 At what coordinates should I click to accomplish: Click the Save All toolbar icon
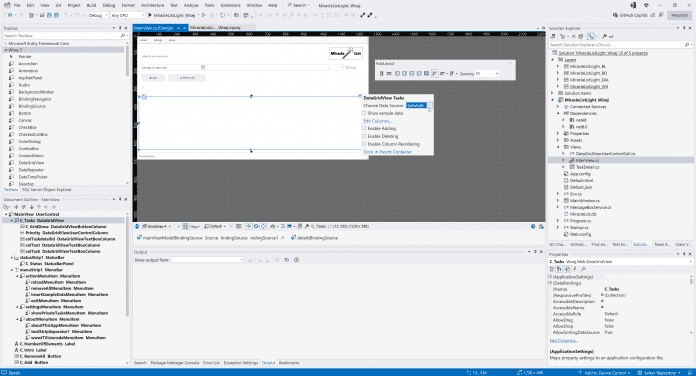[56, 15]
